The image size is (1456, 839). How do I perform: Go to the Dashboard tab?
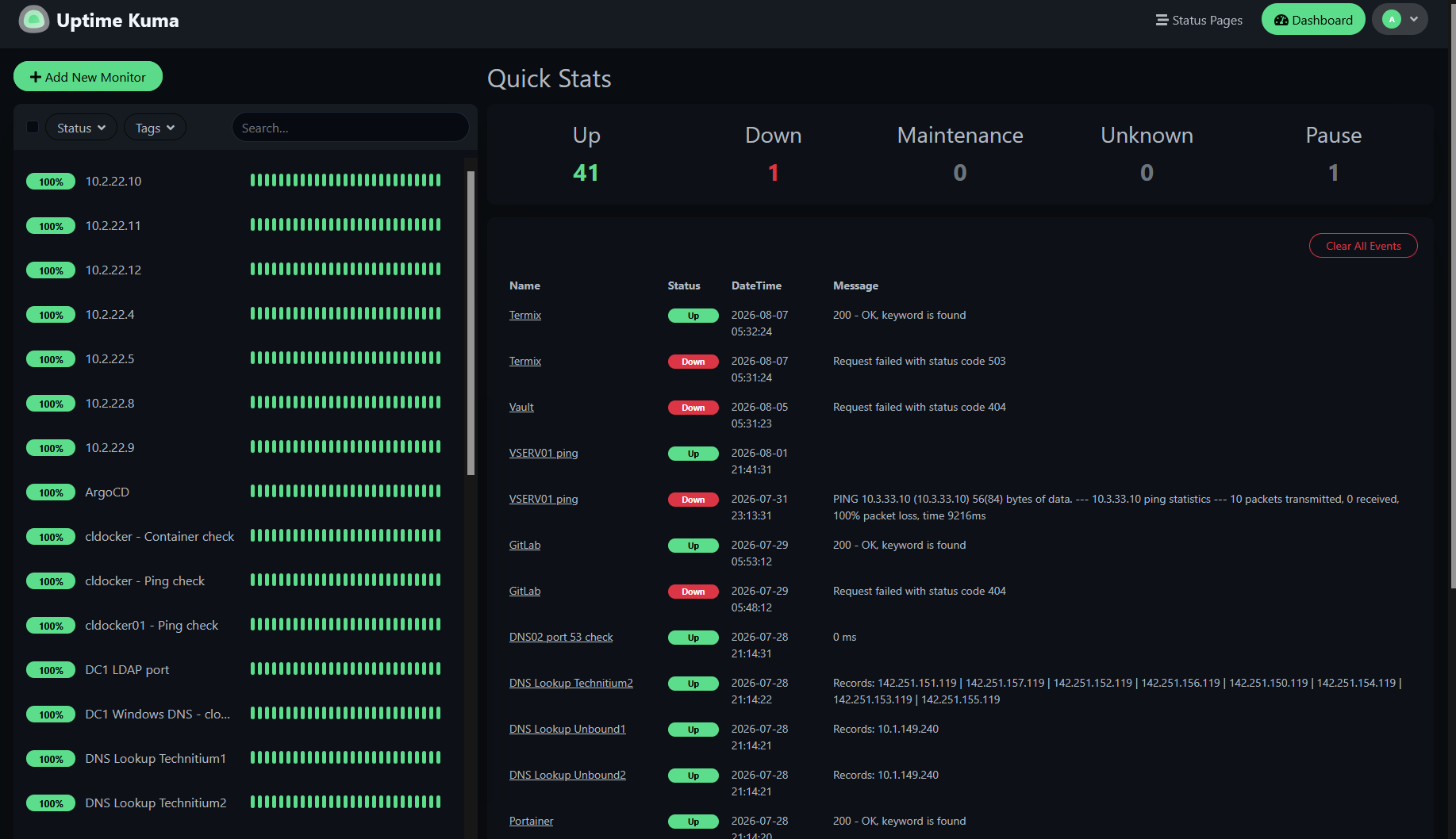click(x=1313, y=20)
